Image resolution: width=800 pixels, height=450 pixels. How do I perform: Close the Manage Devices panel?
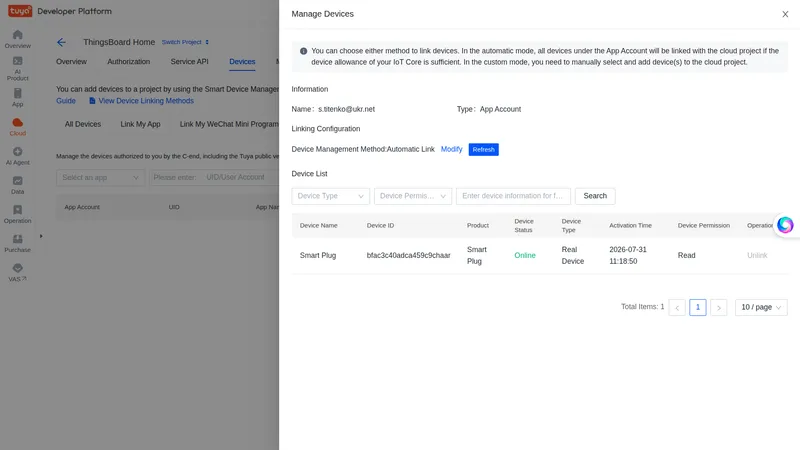(x=785, y=14)
